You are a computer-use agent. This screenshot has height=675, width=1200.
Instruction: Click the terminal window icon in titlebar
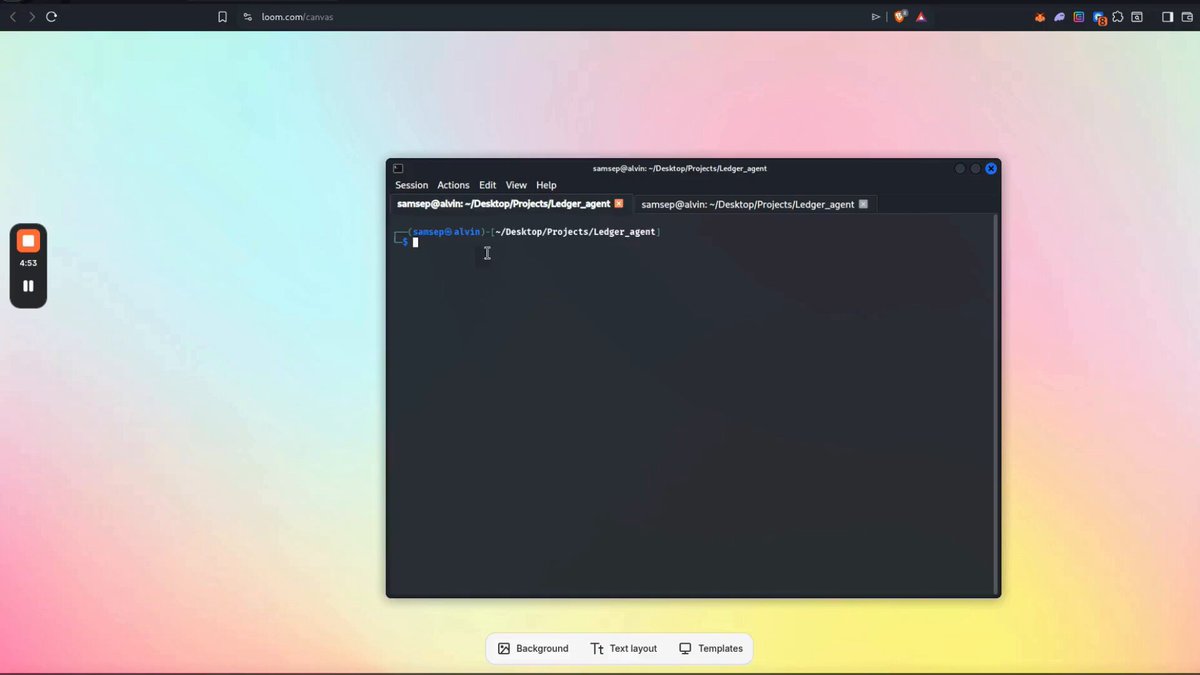coord(398,168)
